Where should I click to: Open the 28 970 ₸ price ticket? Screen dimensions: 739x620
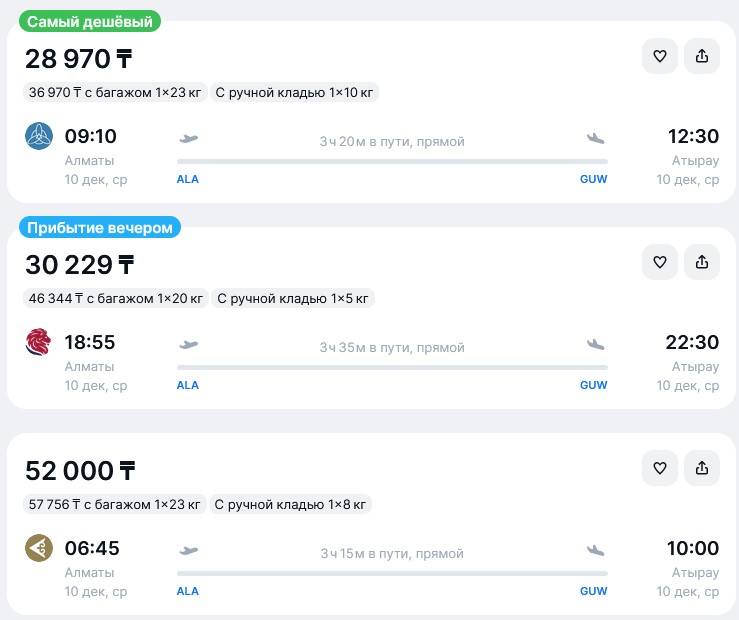(x=78, y=59)
